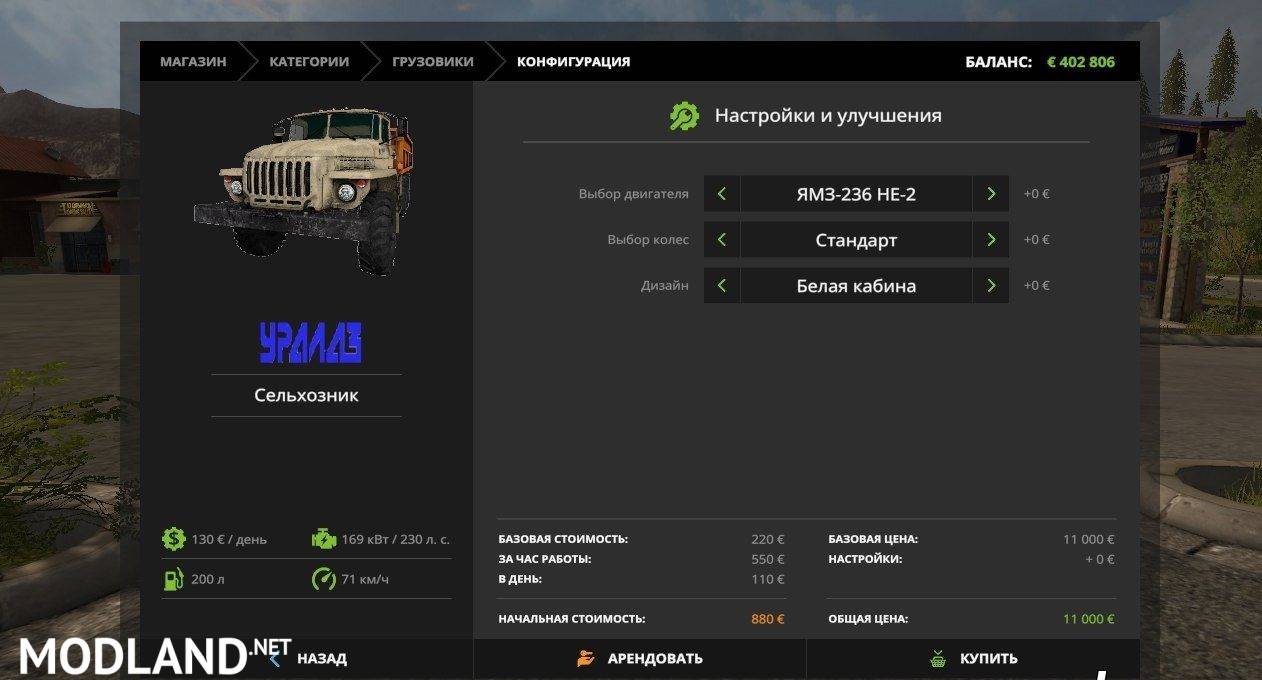This screenshot has width=1262, height=680.
Task: Click the УРАЛАЗ brand logo
Action: click(x=310, y=343)
